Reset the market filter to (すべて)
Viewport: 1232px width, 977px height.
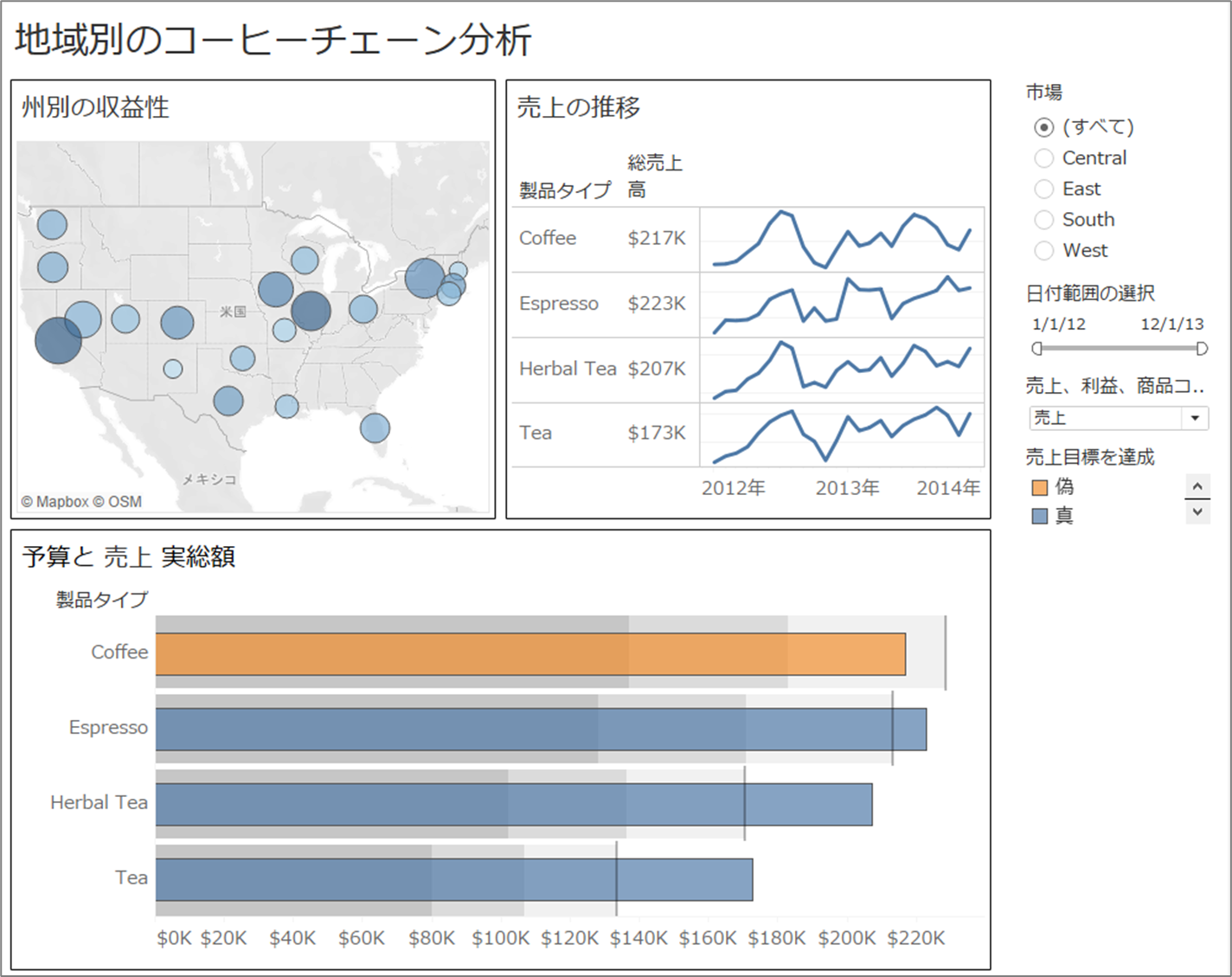coord(1044,126)
